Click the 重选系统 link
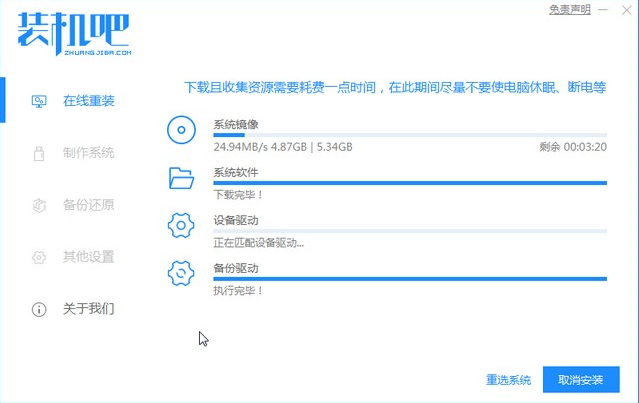This screenshot has width=639, height=403. point(508,380)
